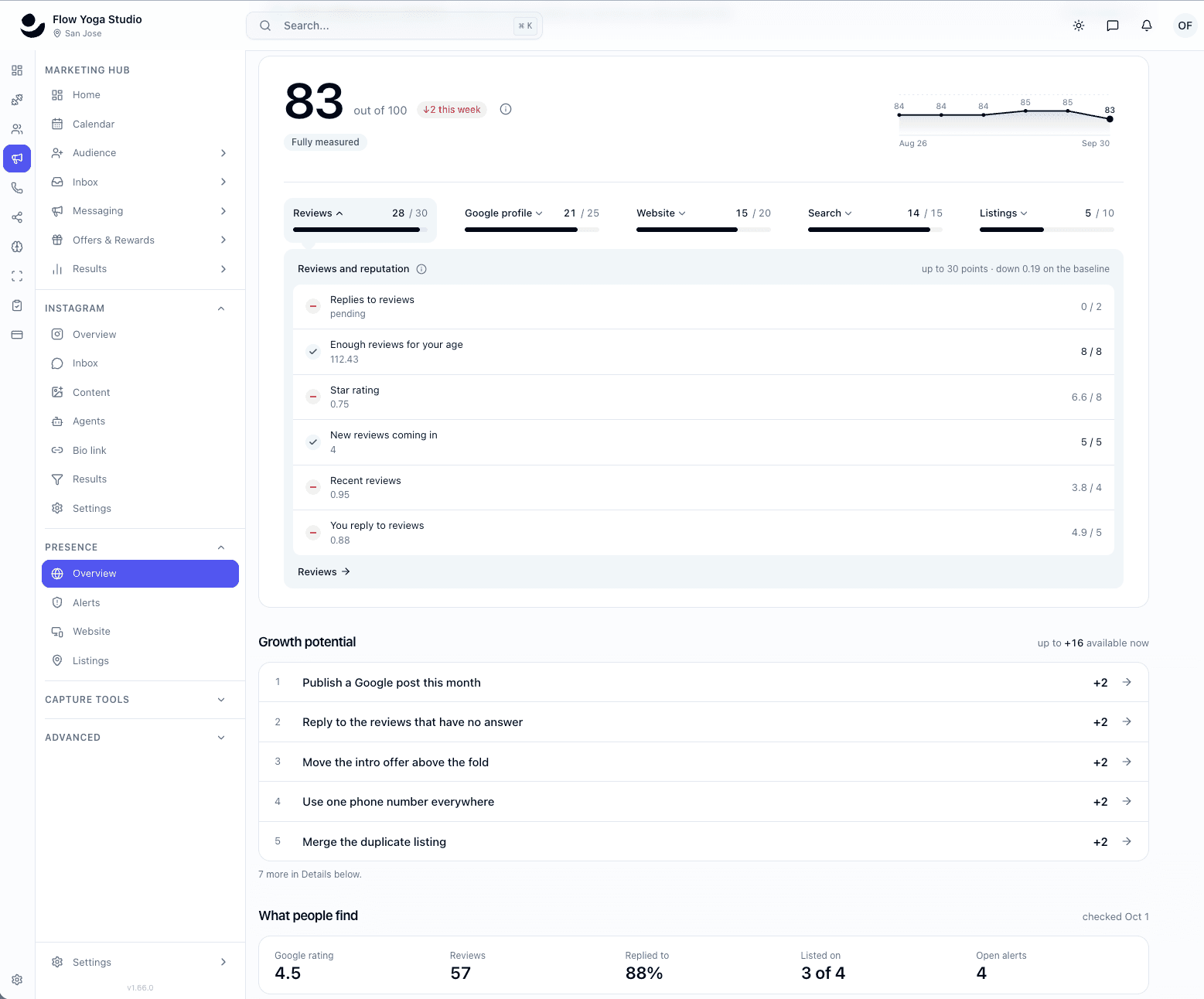Screen dimensions: 1204x999
Task: Switch to the Listings score tab
Action: 1047,220
